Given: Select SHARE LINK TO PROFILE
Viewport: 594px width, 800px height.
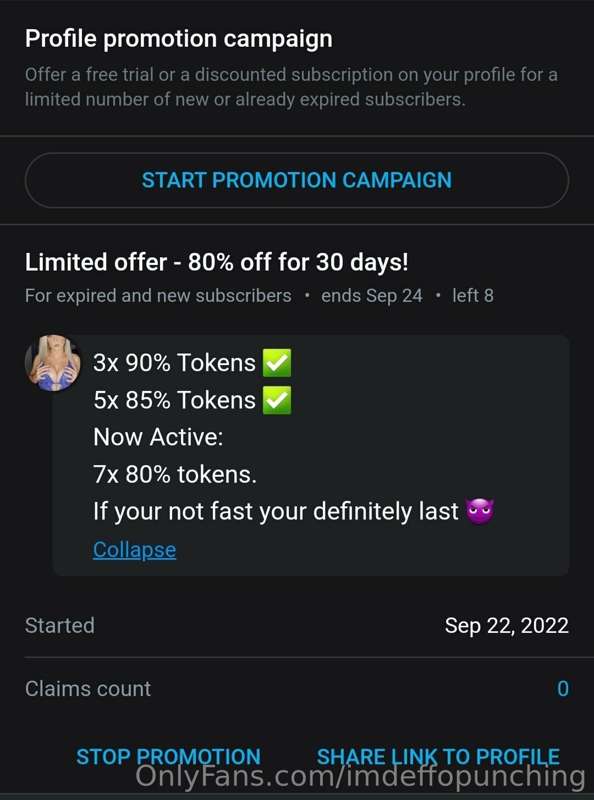Looking at the screenshot, I should pos(438,756).
